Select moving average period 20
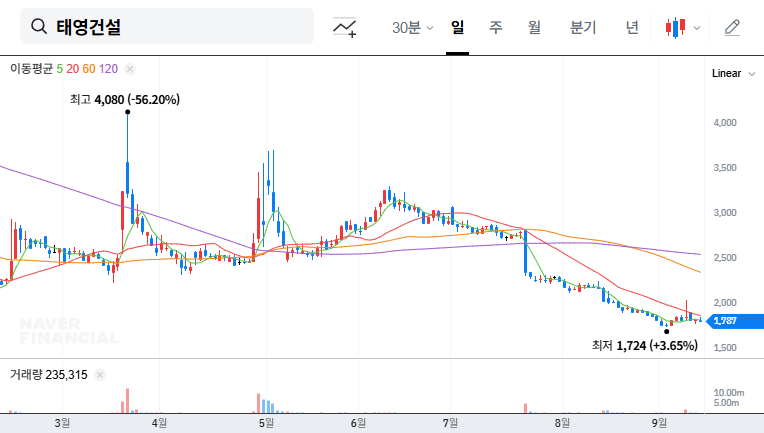The width and height of the screenshot is (764, 433). [73, 69]
